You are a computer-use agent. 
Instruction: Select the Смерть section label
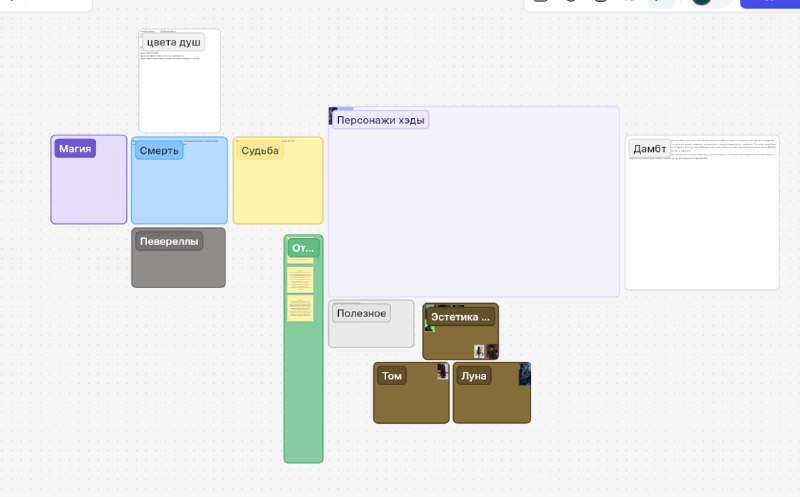(x=159, y=151)
